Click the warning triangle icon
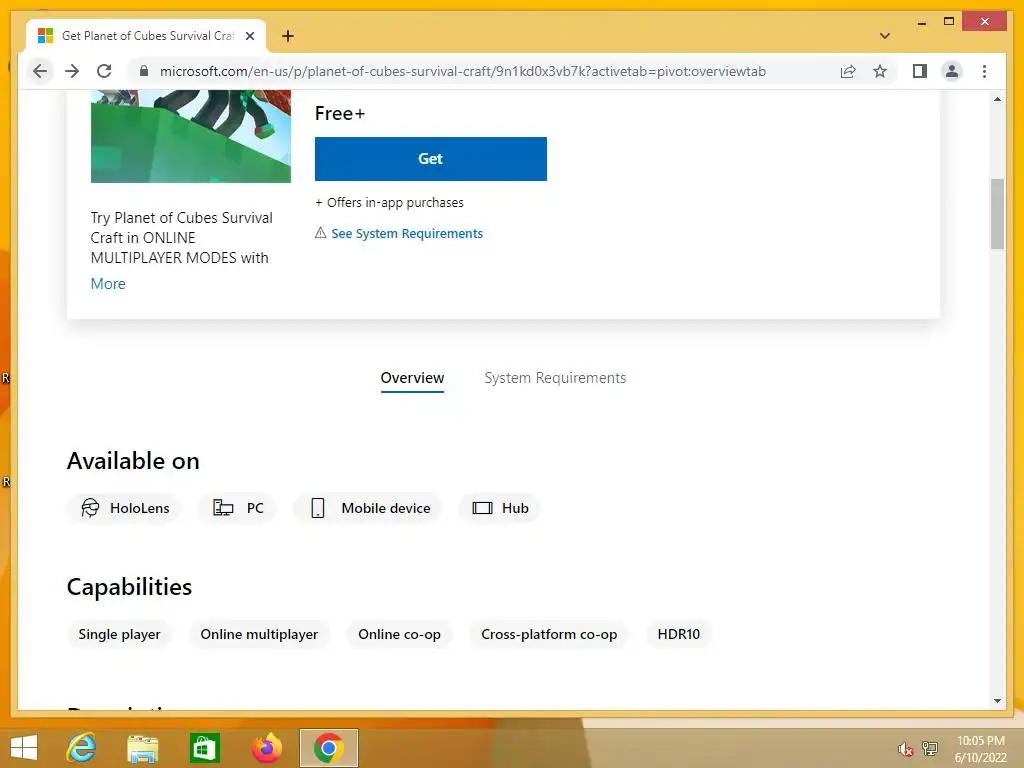1024x768 pixels. tap(321, 233)
